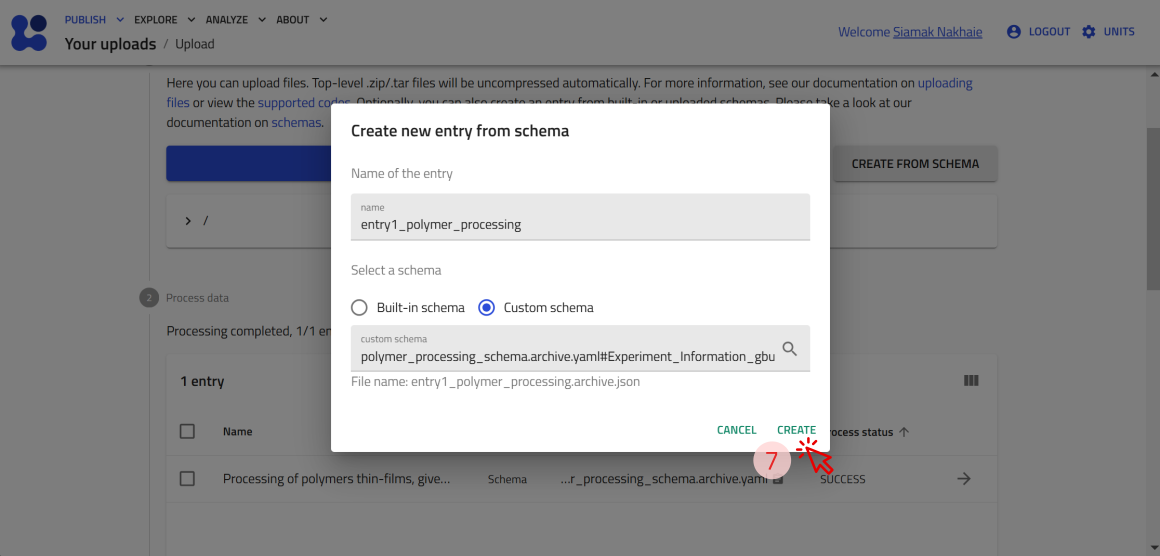The image size is (1160, 556).
Task: Click the LOGOUT button
Action: click(x=1049, y=32)
